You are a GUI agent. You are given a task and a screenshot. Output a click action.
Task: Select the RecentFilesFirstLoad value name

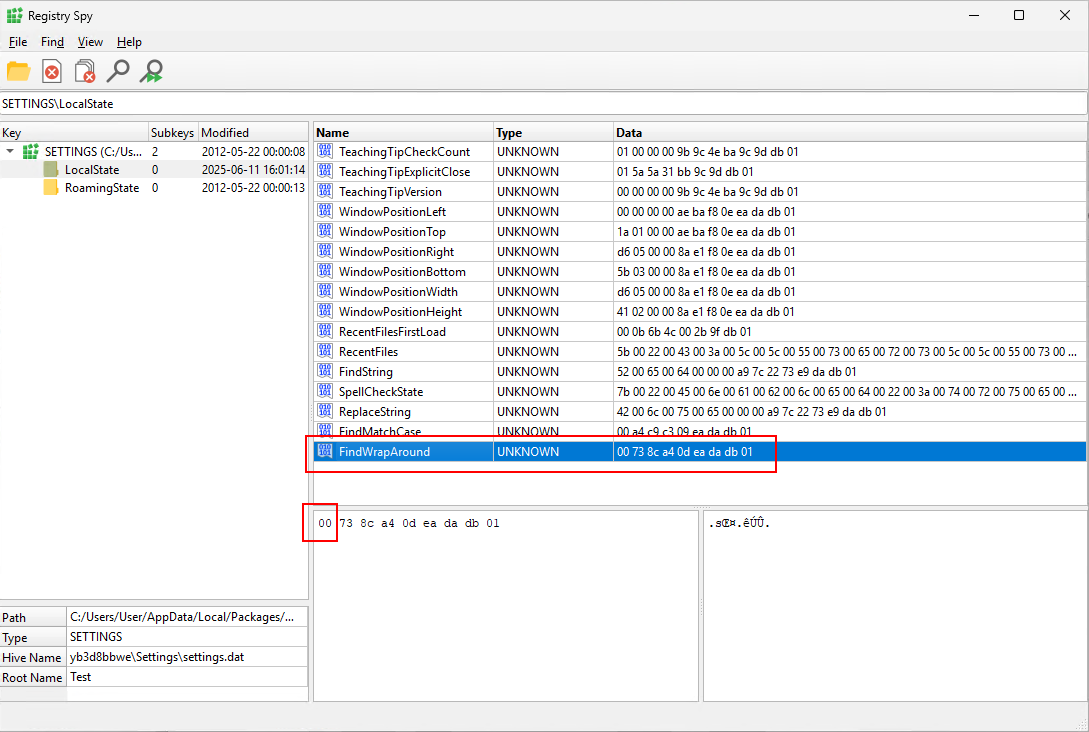coord(392,332)
